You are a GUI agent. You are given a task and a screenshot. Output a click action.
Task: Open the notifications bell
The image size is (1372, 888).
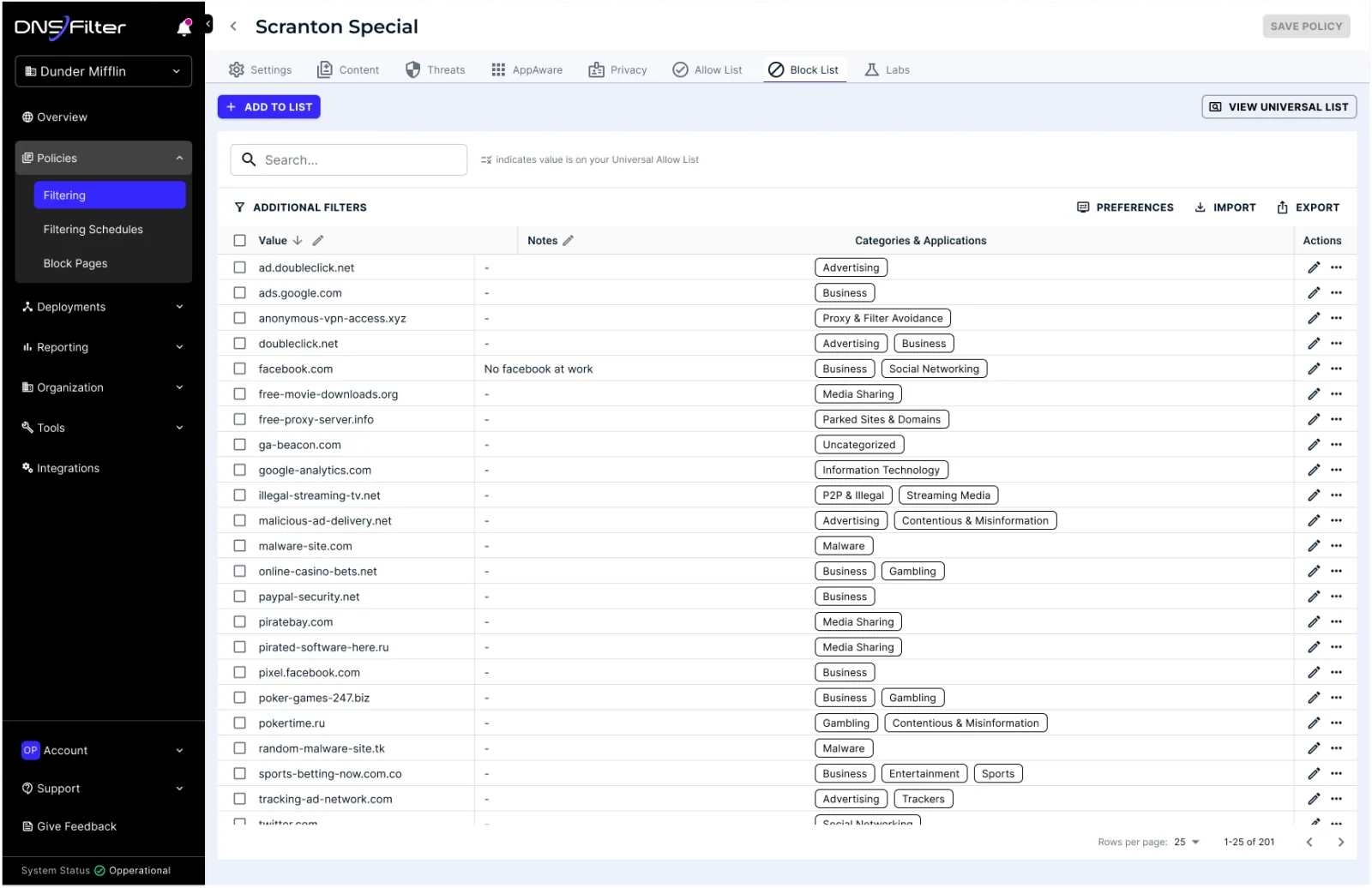pyautogui.click(x=184, y=27)
